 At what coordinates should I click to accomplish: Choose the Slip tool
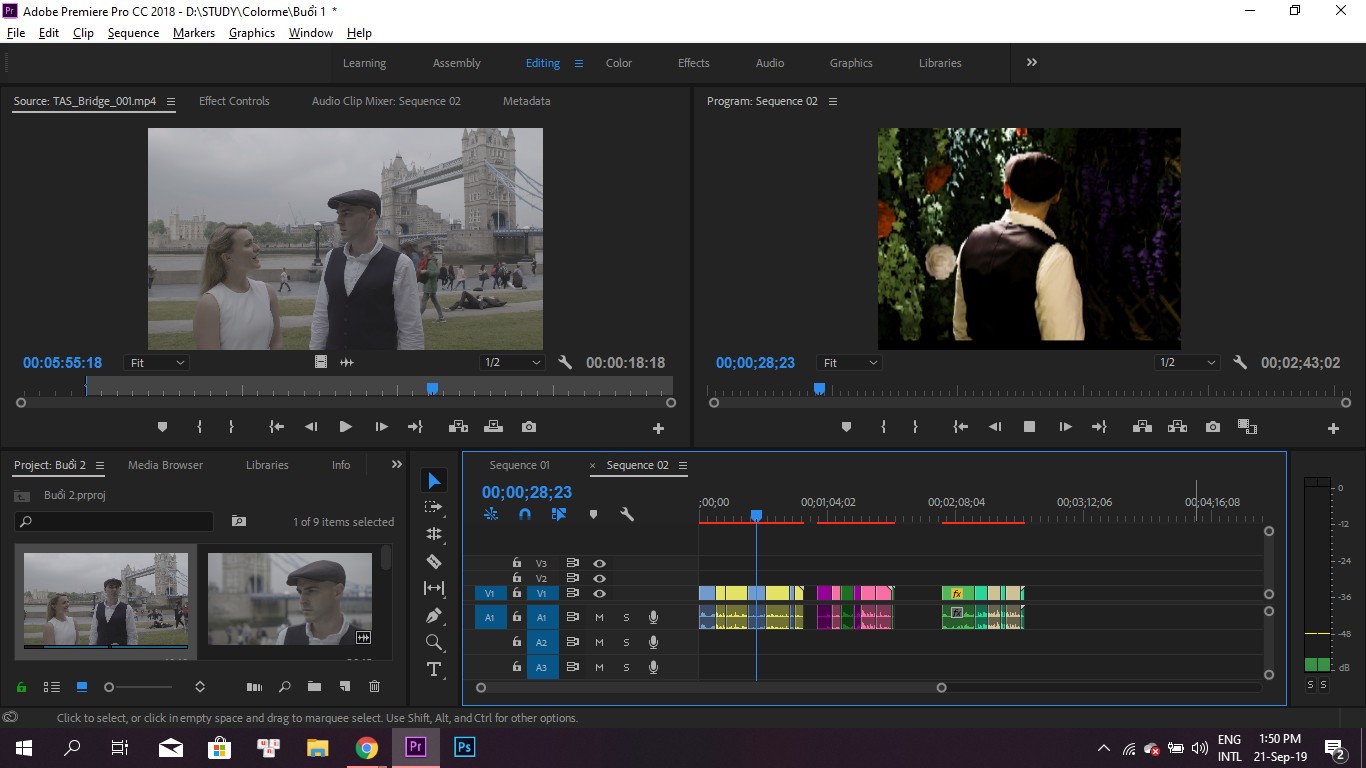click(x=434, y=588)
